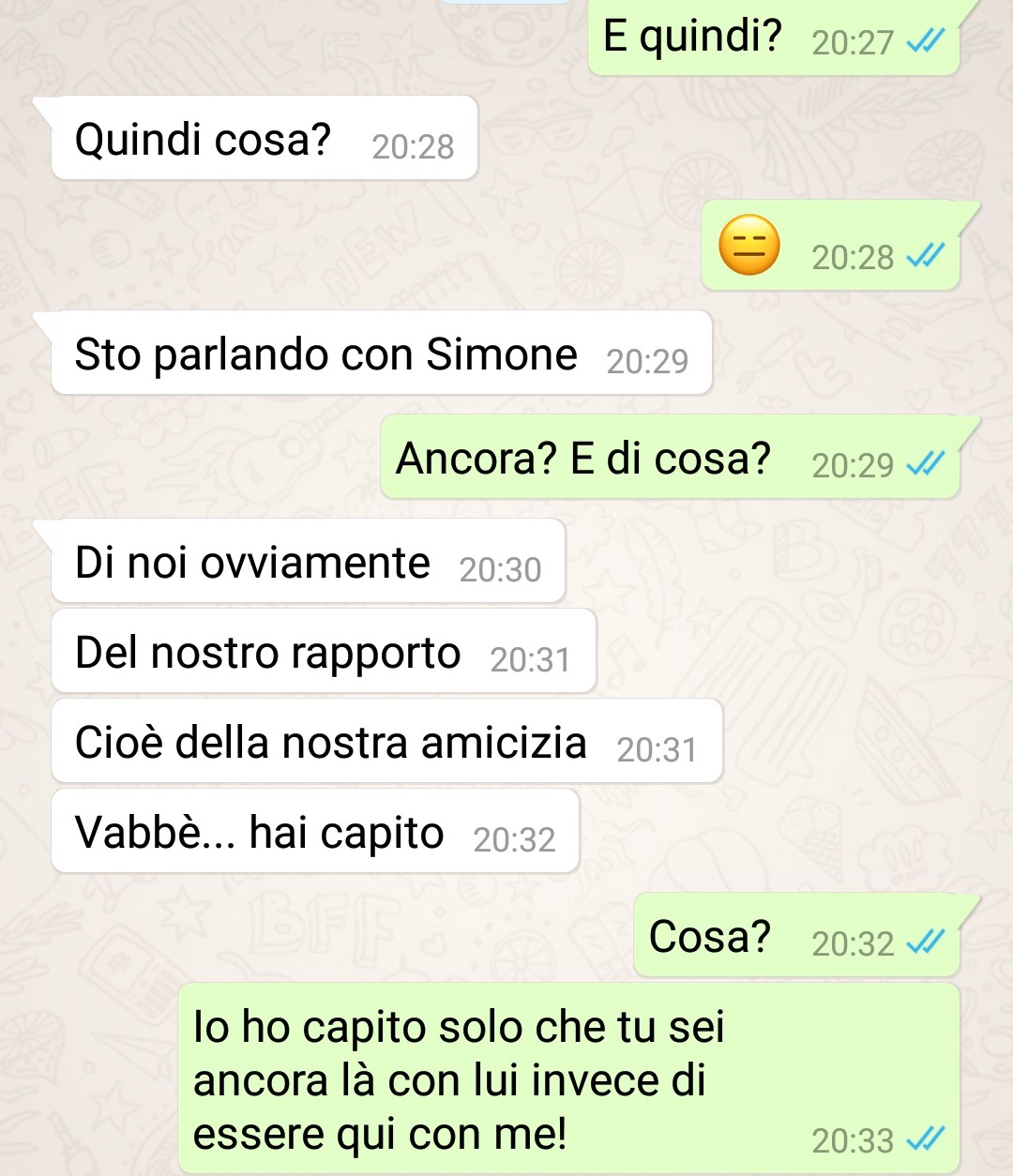Tap blue ticks on 'Ancora? E di cosa?'
The height and width of the screenshot is (1176, 1013).
926,463
